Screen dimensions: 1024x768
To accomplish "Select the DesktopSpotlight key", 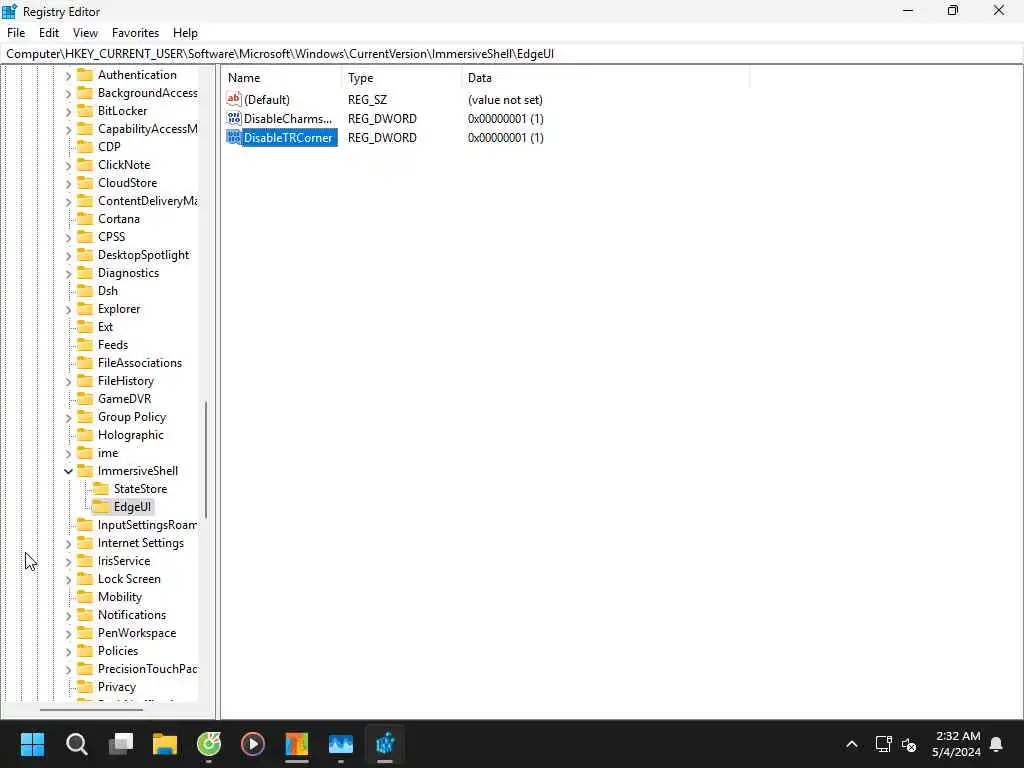I will pos(144,255).
